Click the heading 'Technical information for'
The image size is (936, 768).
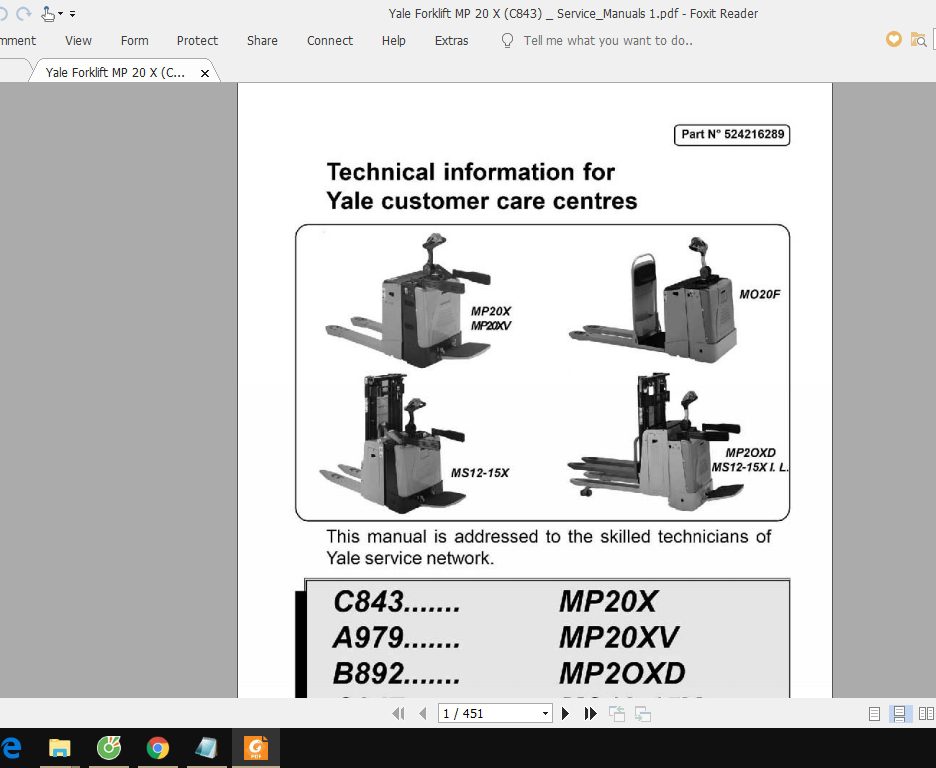[470, 172]
